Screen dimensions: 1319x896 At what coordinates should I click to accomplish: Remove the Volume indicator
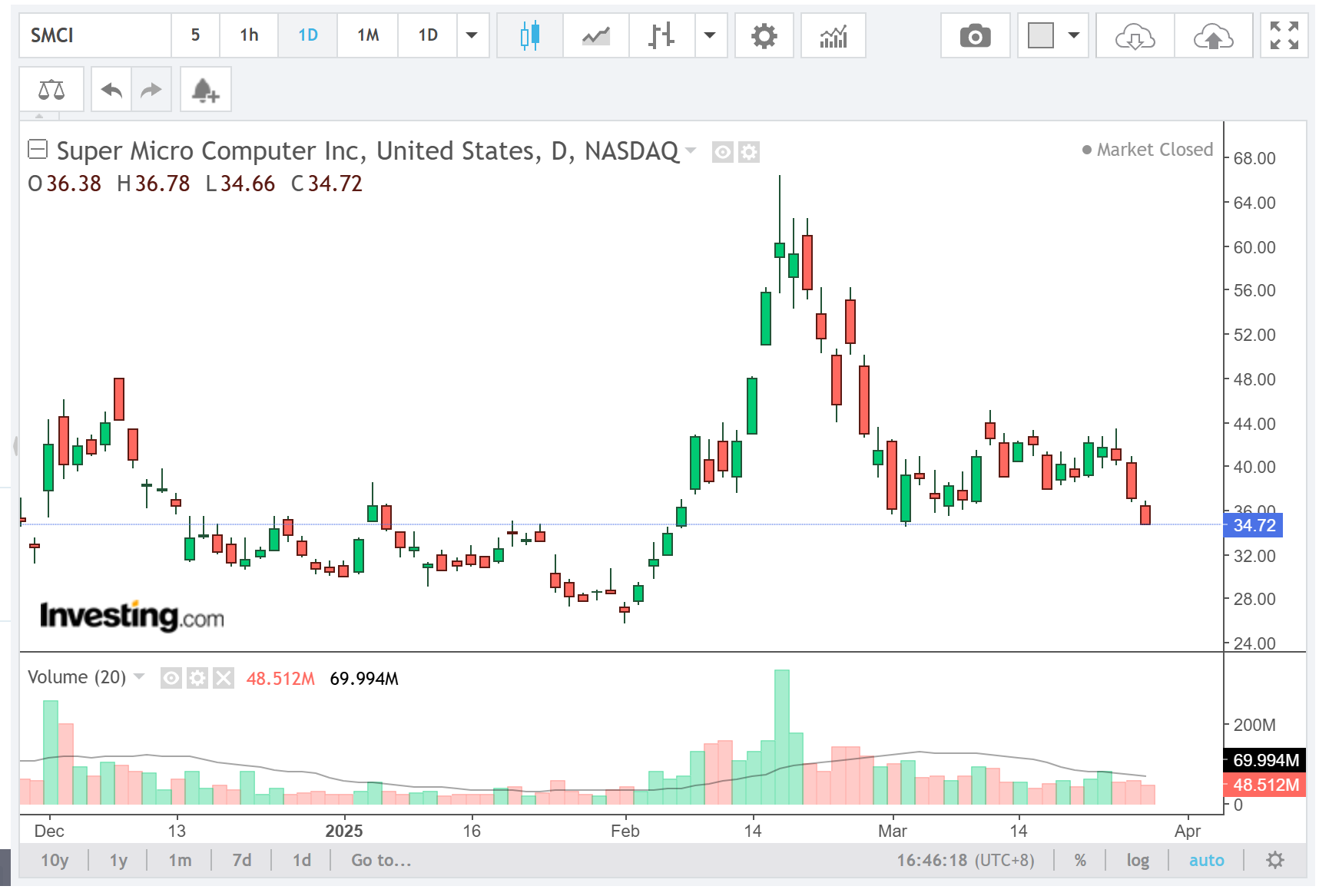pyautogui.click(x=224, y=678)
